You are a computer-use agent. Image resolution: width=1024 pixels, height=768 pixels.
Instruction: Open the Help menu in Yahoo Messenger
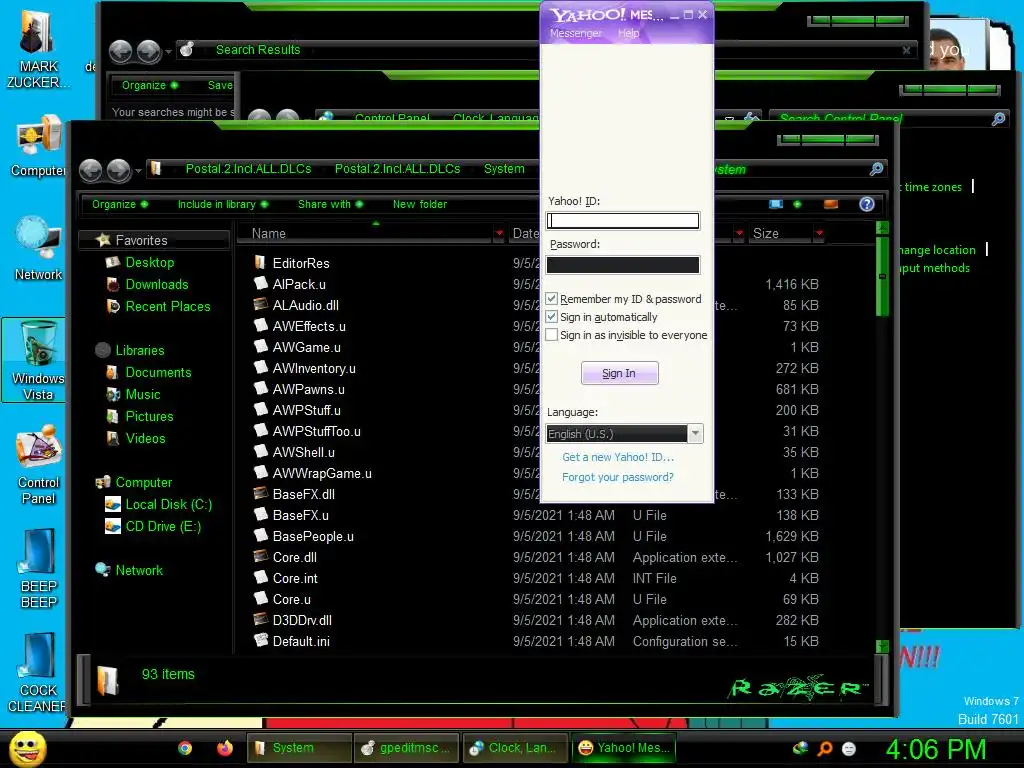point(628,33)
